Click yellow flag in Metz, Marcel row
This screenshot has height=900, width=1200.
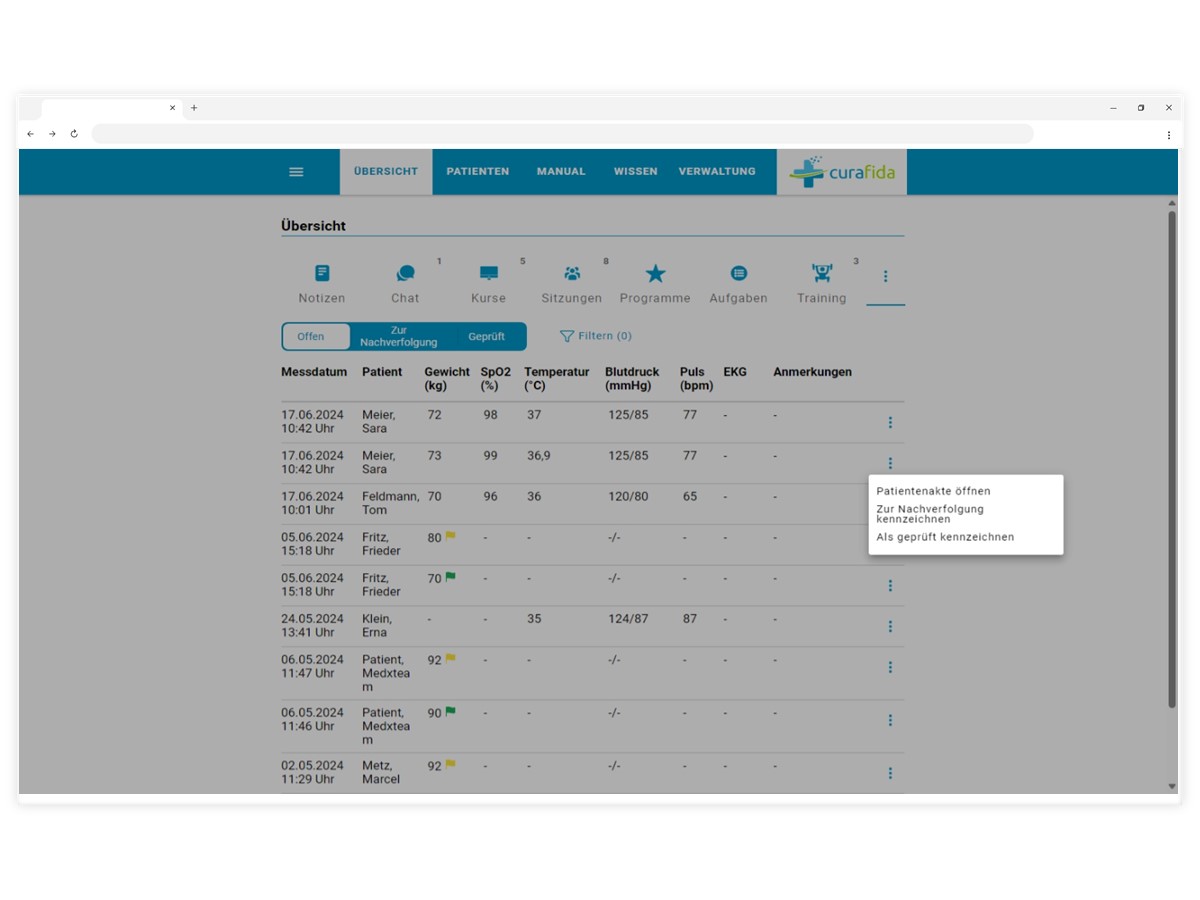click(x=450, y=765)
